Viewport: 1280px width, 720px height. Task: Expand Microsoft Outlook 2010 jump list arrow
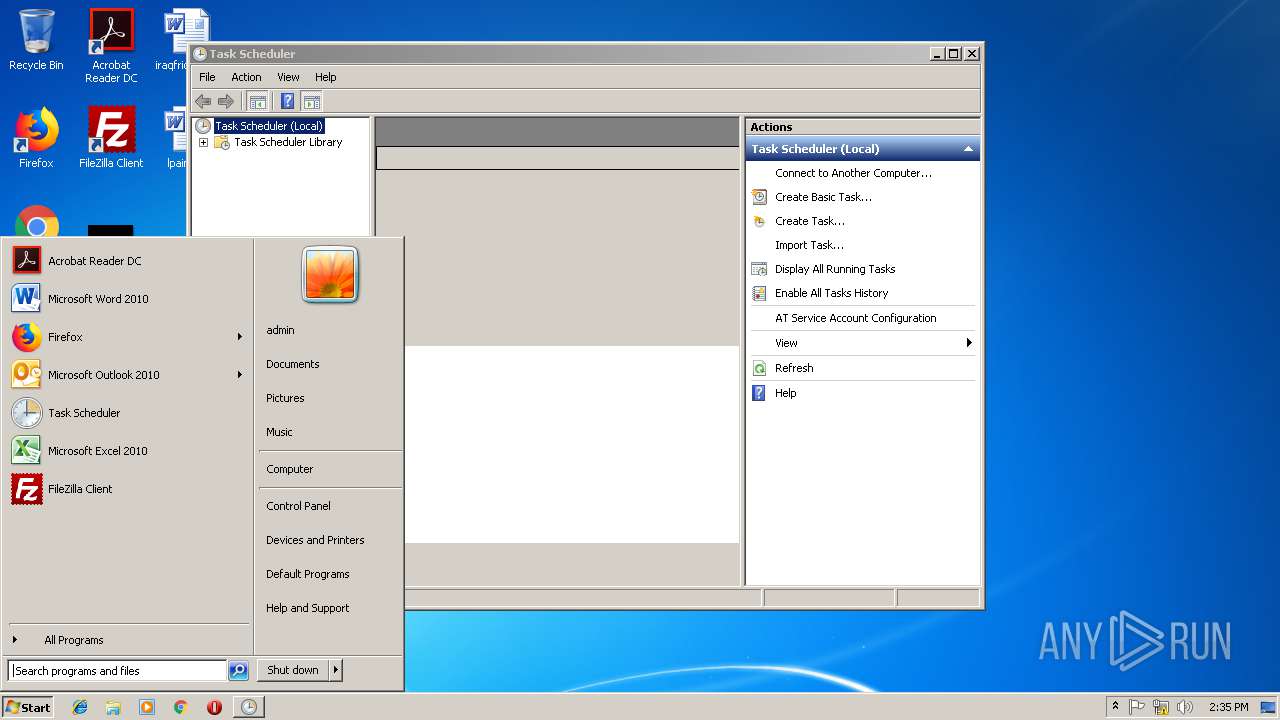click(240, 375)
